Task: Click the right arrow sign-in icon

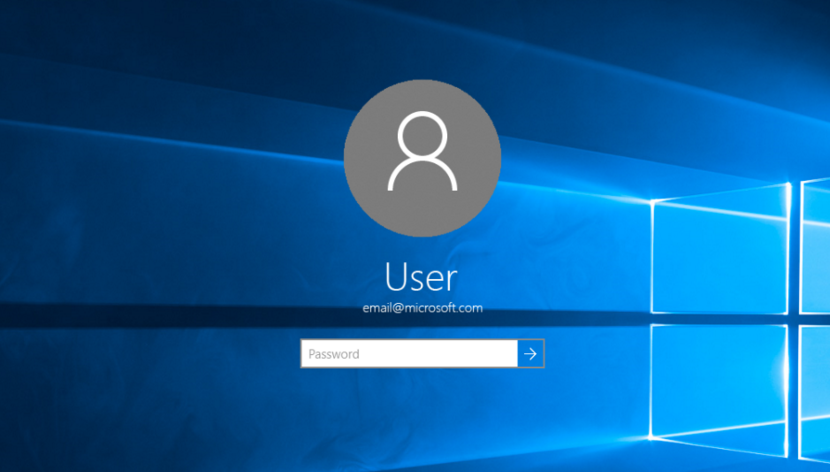Action: (531, 354)
